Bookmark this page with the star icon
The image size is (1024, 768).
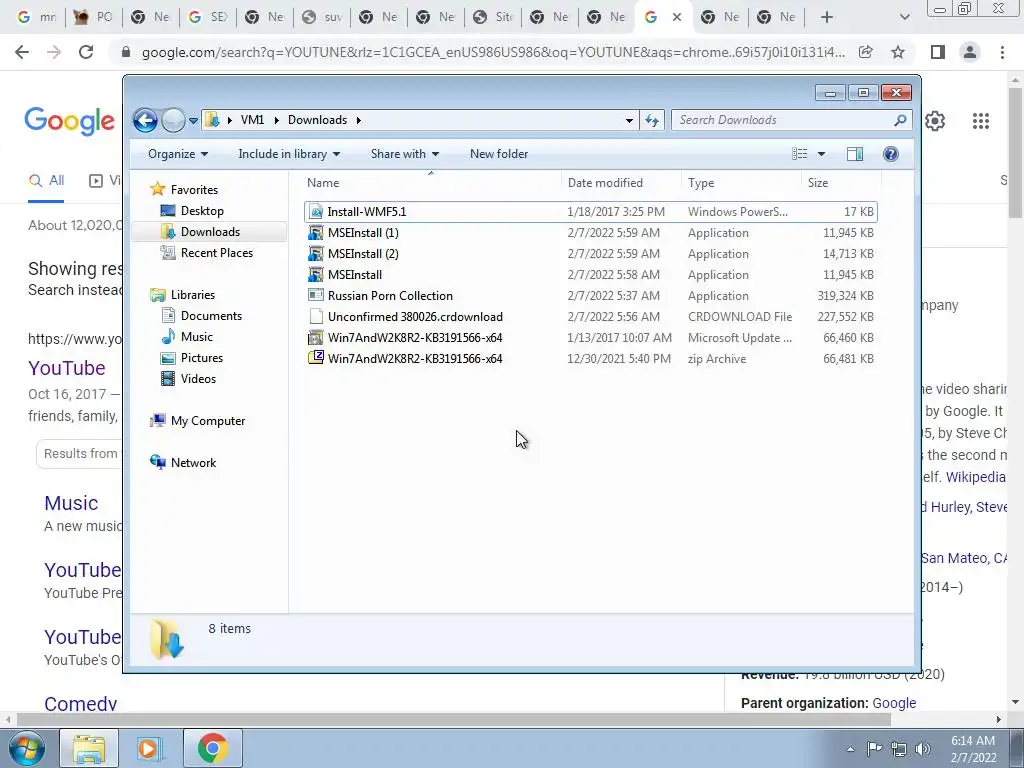pos(898,52)
